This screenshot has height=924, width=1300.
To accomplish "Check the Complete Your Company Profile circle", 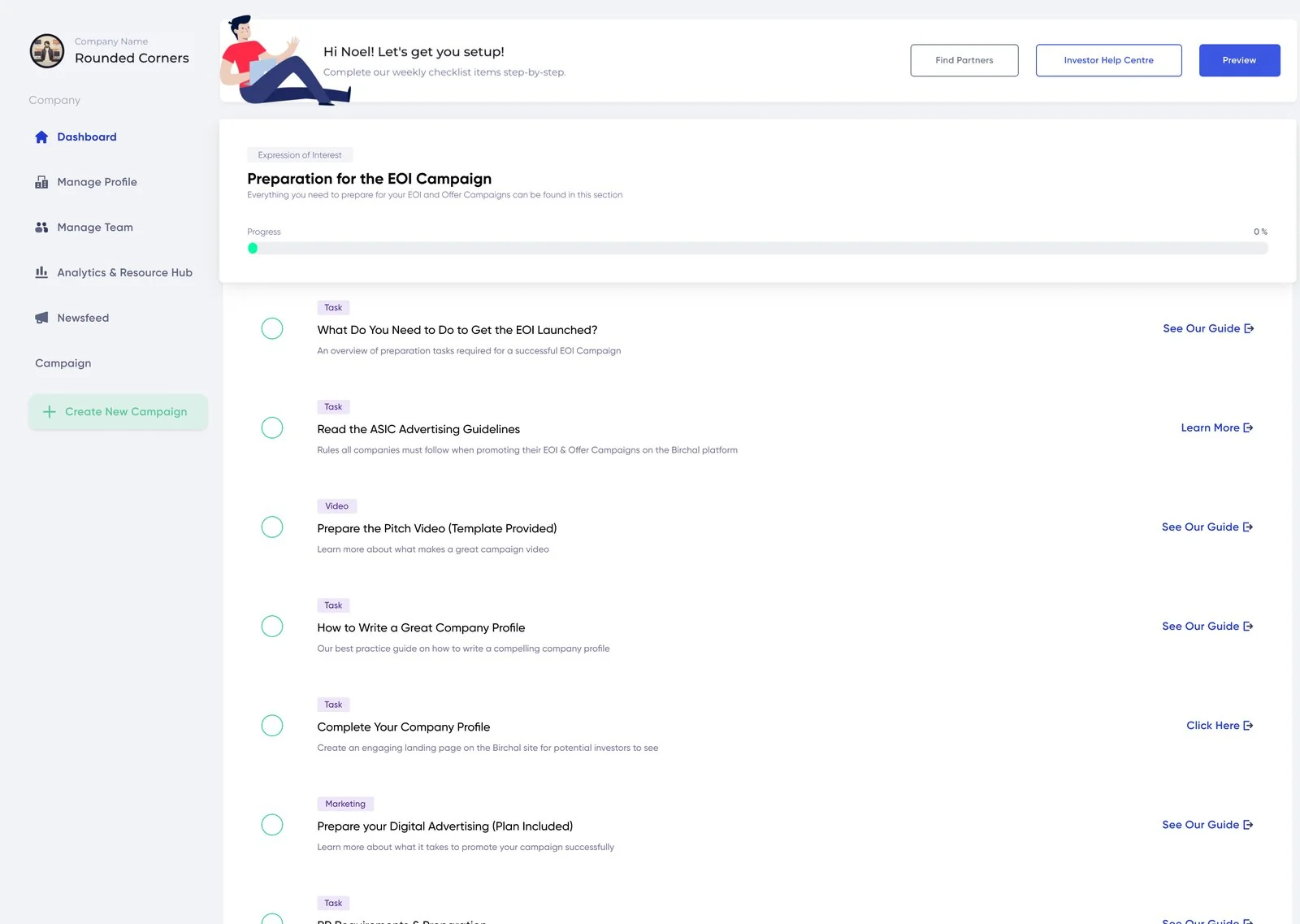I will 272,725.
